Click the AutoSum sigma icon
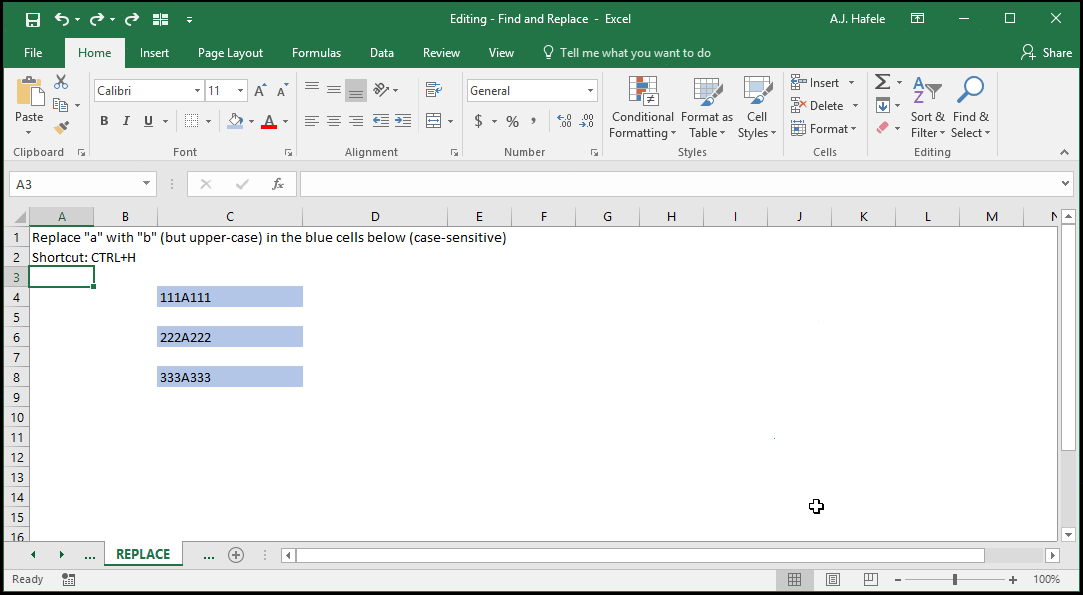Viewport: 1083px width, 595px height. tap(882, 82)
